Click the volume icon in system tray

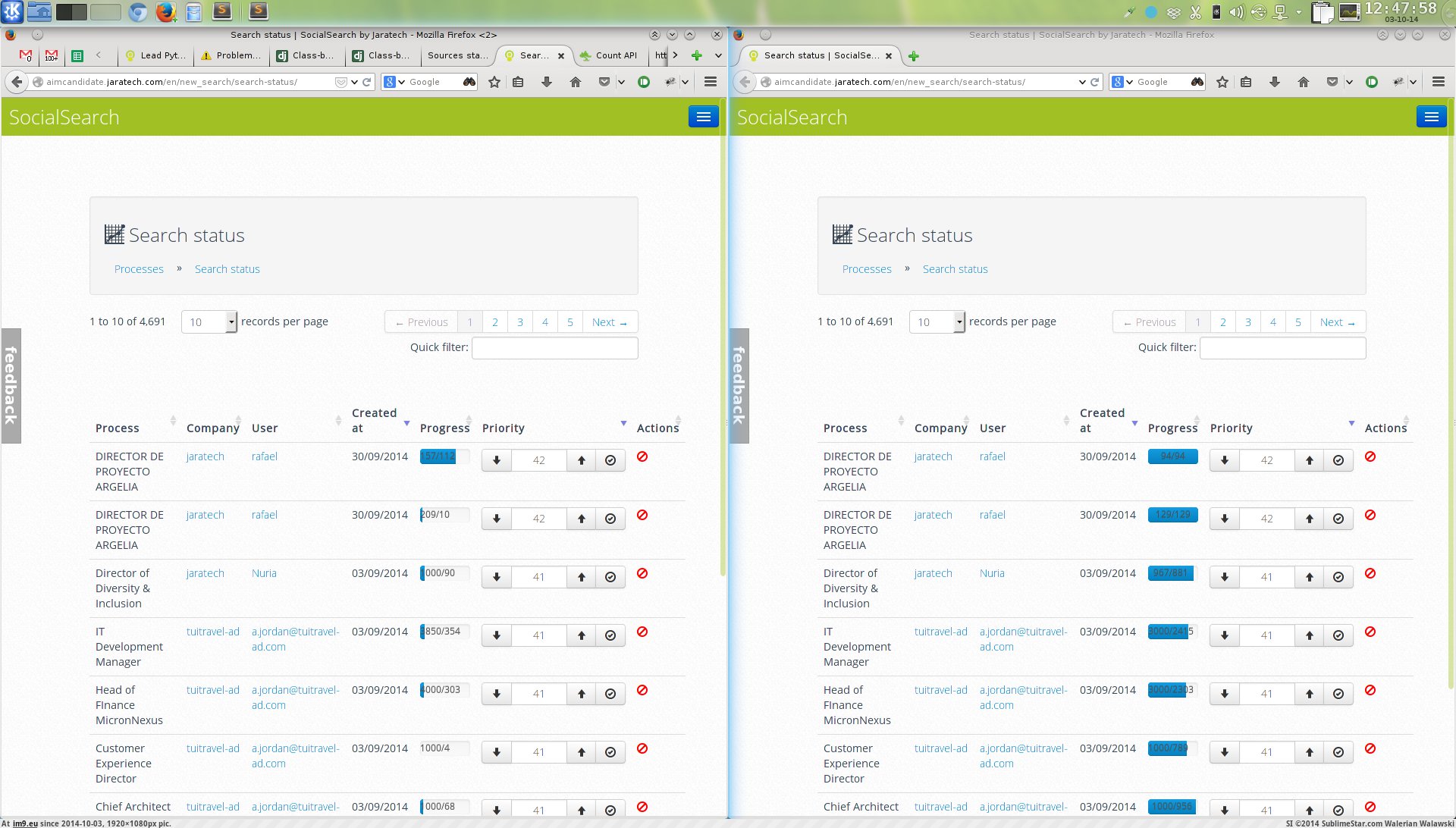(1236, 12)
